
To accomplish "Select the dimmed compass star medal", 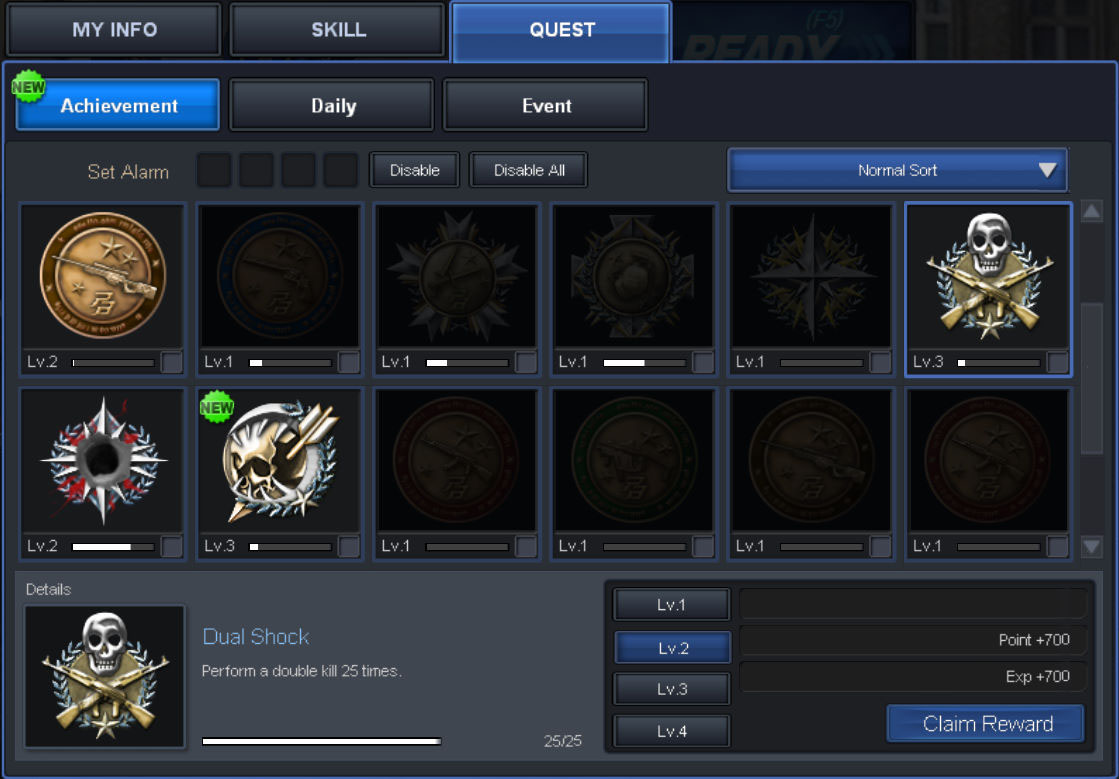I will point(811,277).
